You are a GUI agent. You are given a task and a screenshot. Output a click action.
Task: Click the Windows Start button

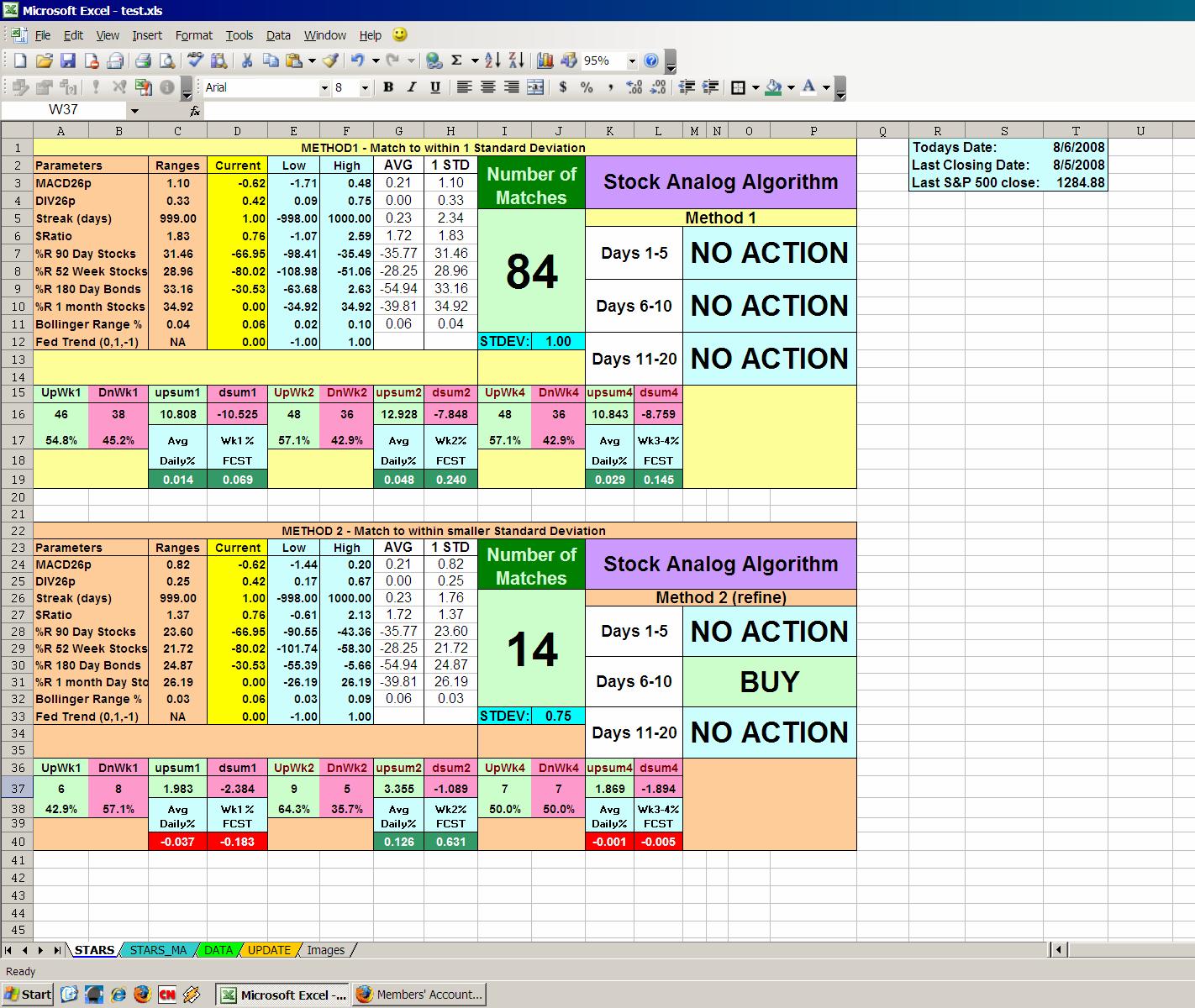(x=28, y=995)
